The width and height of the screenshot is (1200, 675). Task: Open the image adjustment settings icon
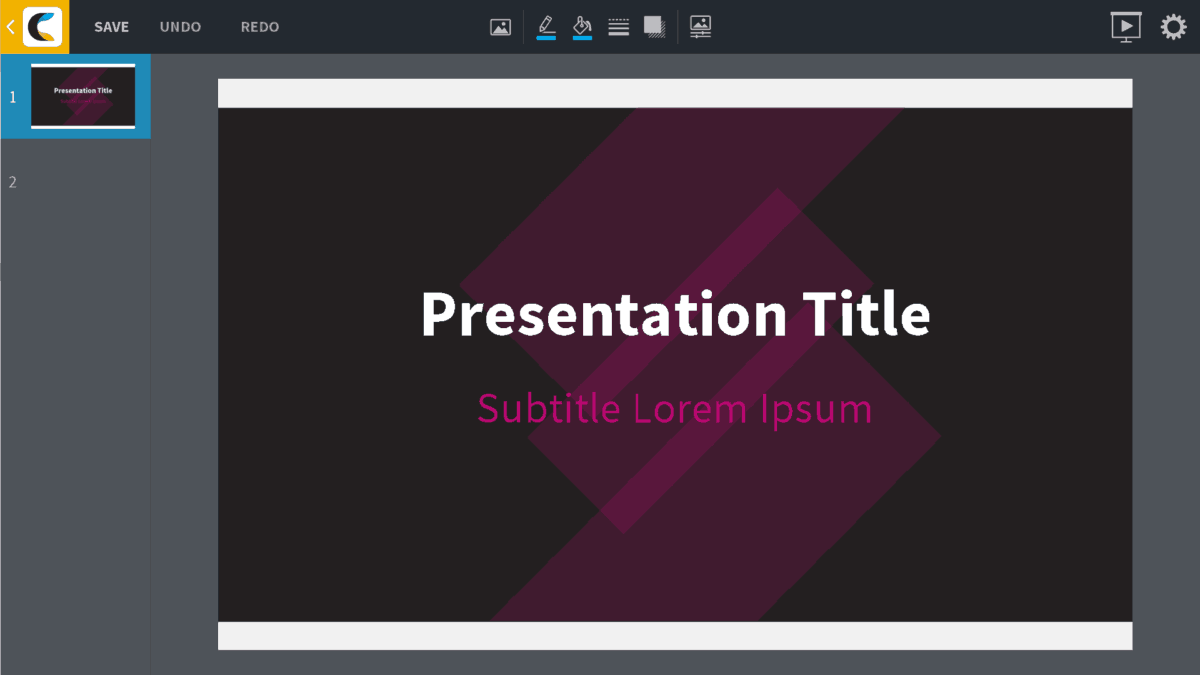[700, 27]
